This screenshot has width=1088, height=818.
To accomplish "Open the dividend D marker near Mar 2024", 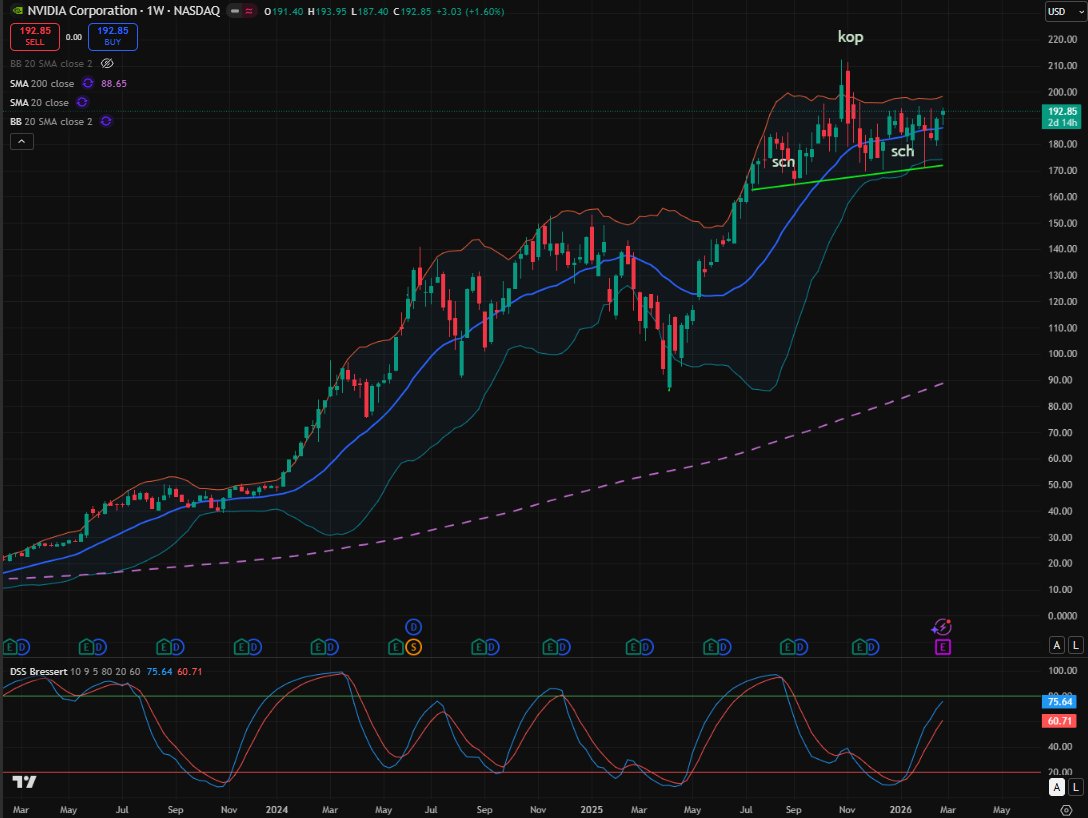I will 332,647.
